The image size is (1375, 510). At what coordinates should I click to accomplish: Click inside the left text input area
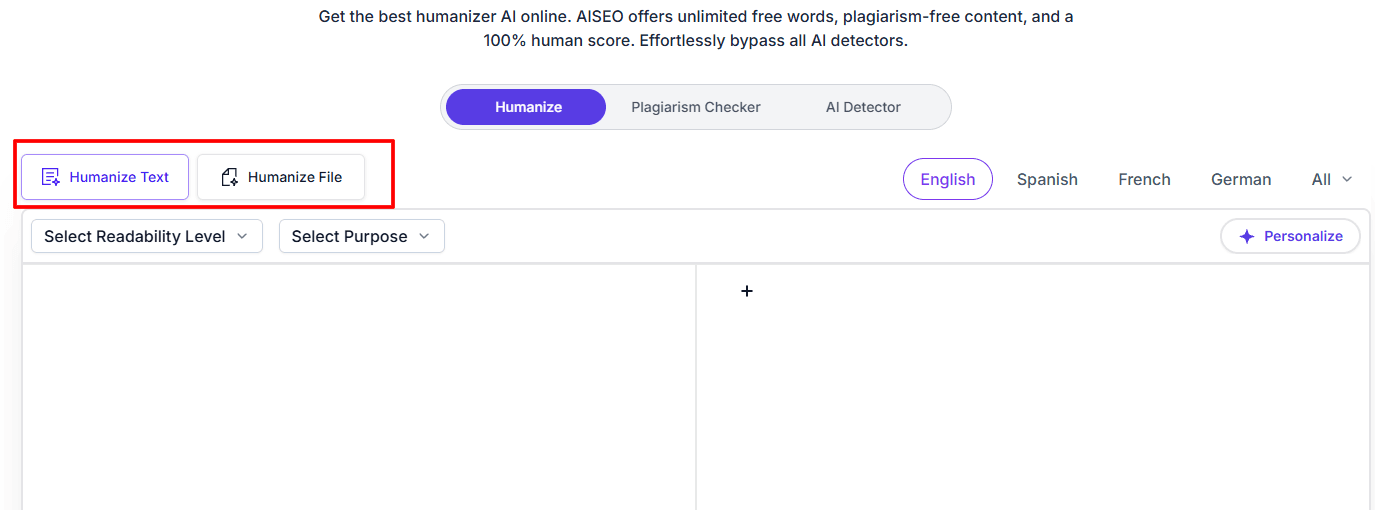click(x=358, y=390)
